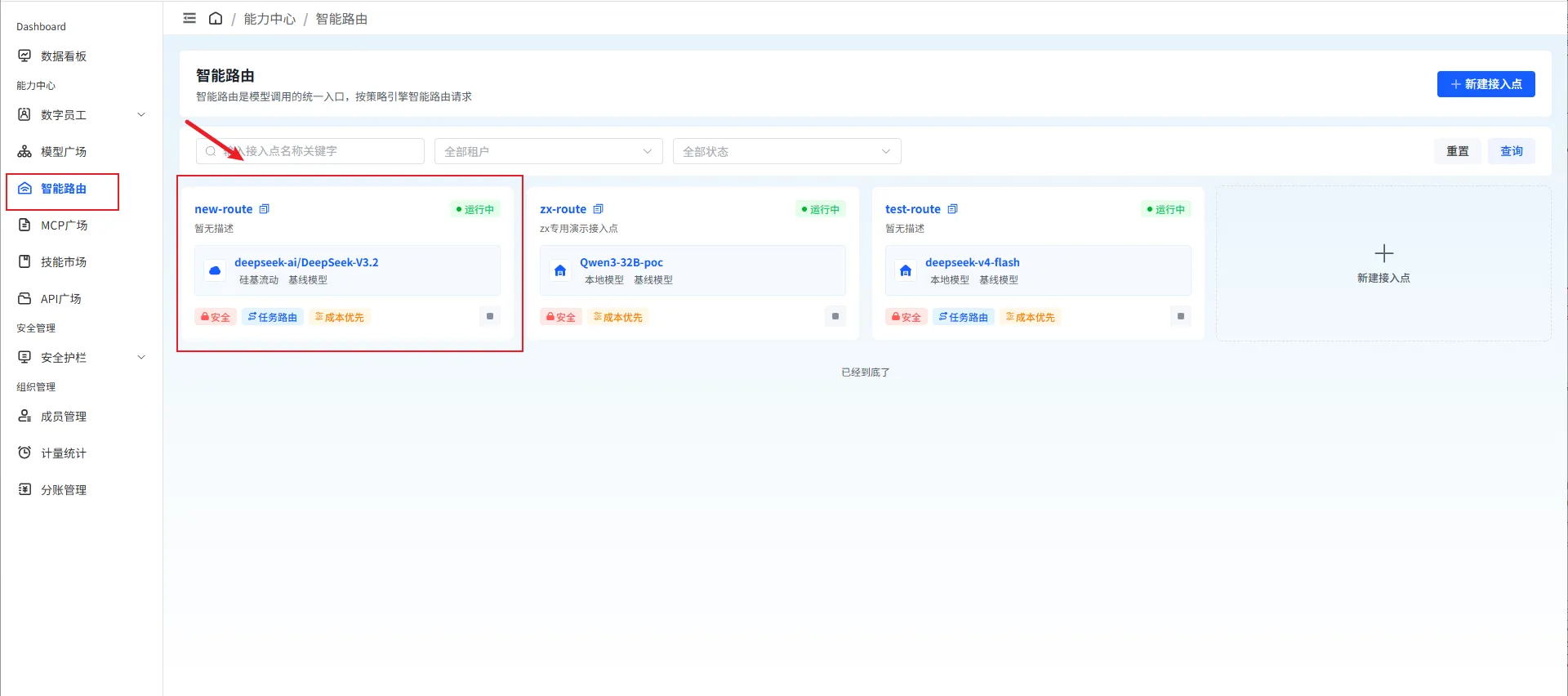1568x696 pixels.
Task: Open the 全部状态 status dropdown
Action: [786, 151]
